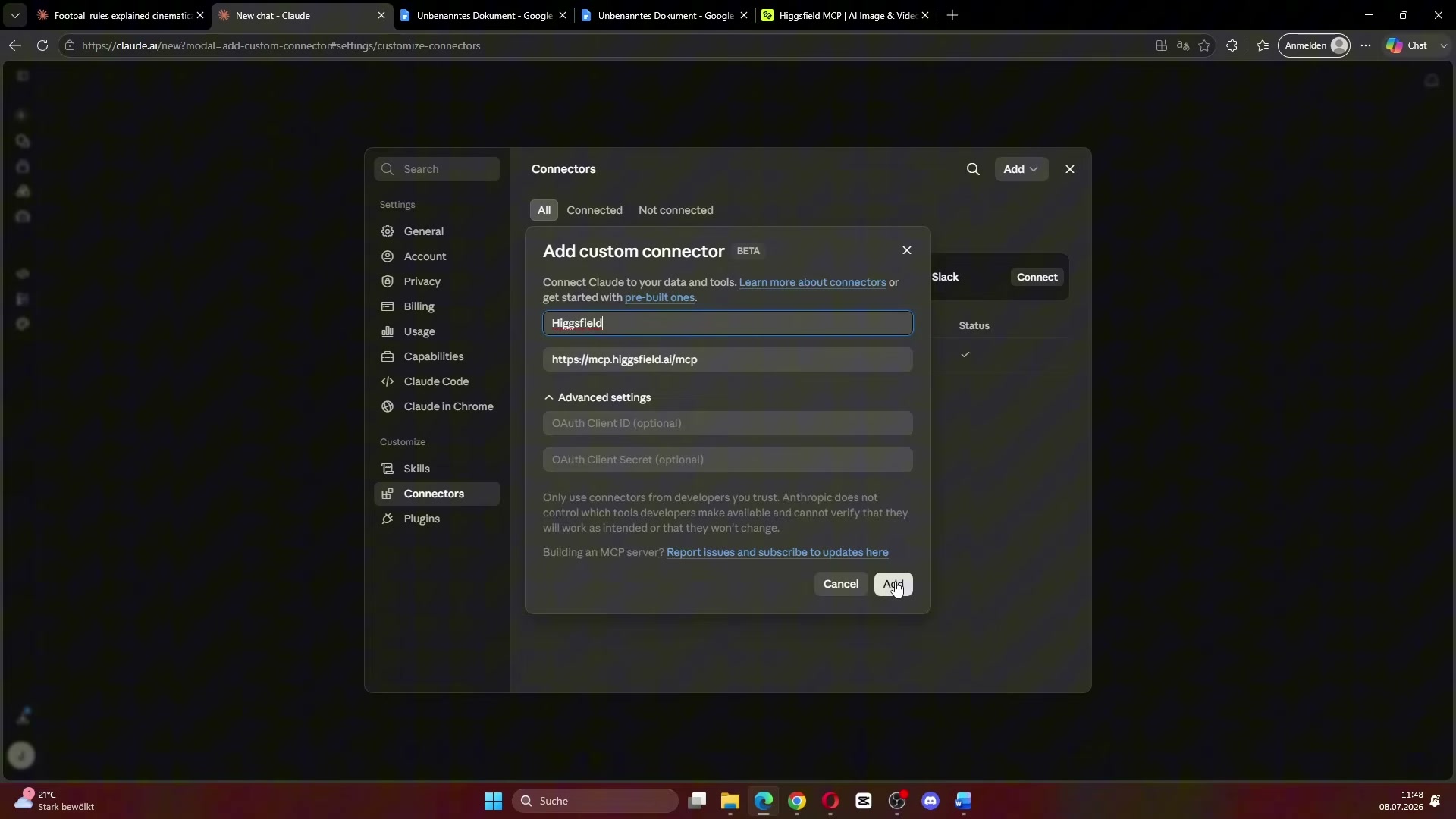This screenshot has width=1456, height=819.
Task: Open General settings
Action: click(437, 231)
